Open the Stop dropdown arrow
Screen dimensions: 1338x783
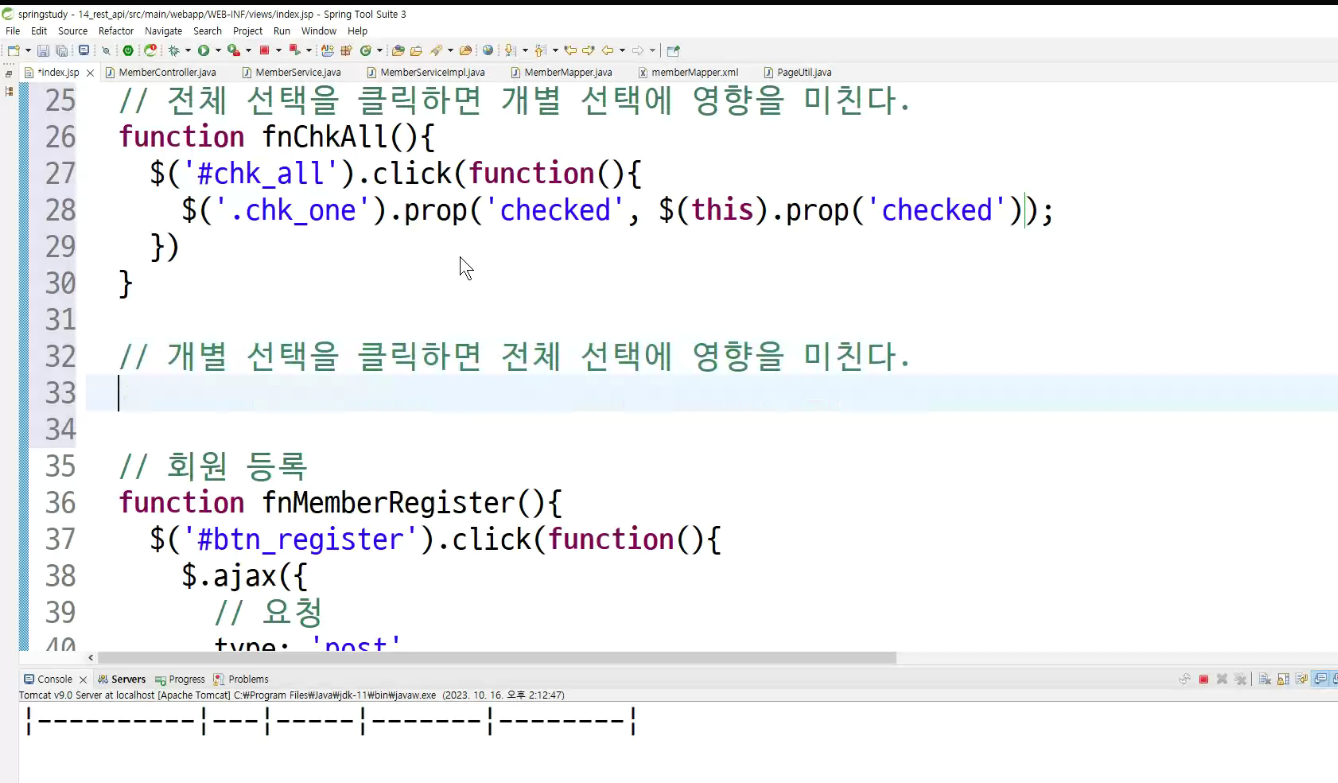pyautogui.click(x=278, y=50)
